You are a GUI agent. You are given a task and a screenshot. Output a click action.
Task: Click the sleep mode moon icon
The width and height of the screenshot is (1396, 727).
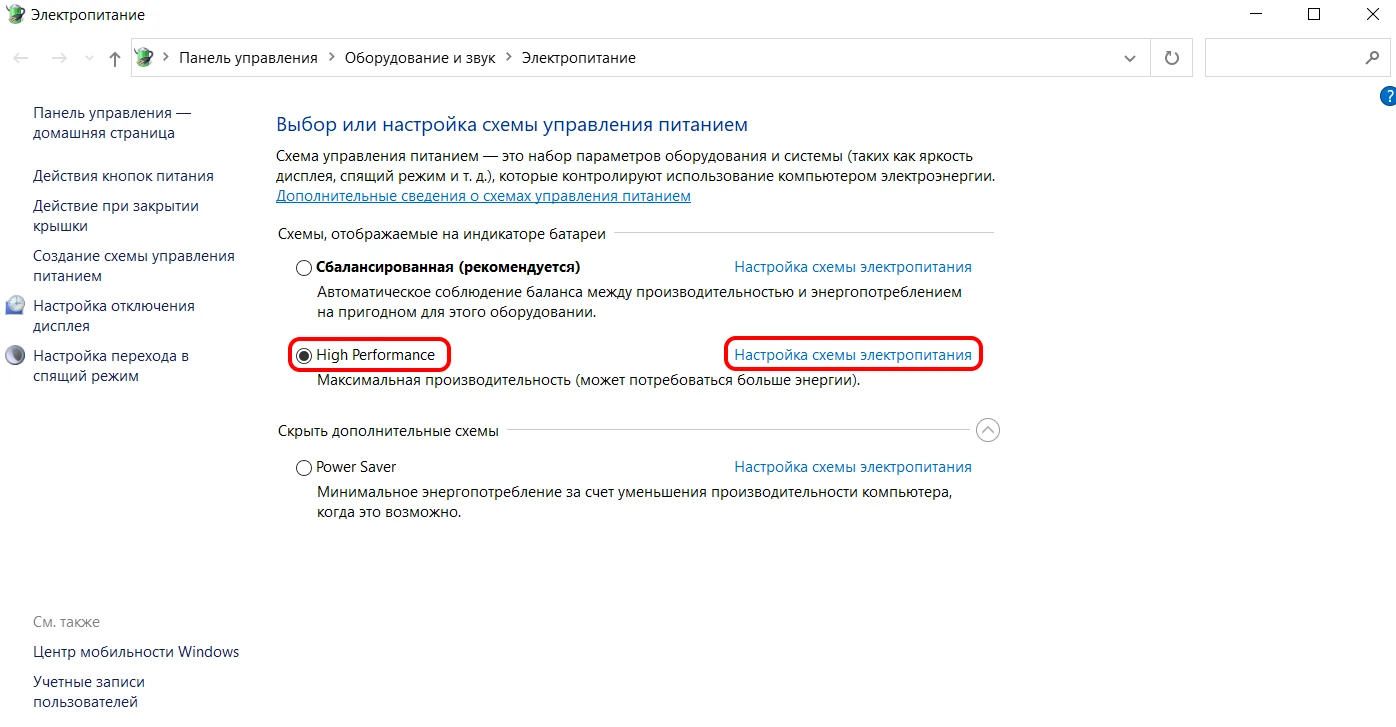[15, 356]
